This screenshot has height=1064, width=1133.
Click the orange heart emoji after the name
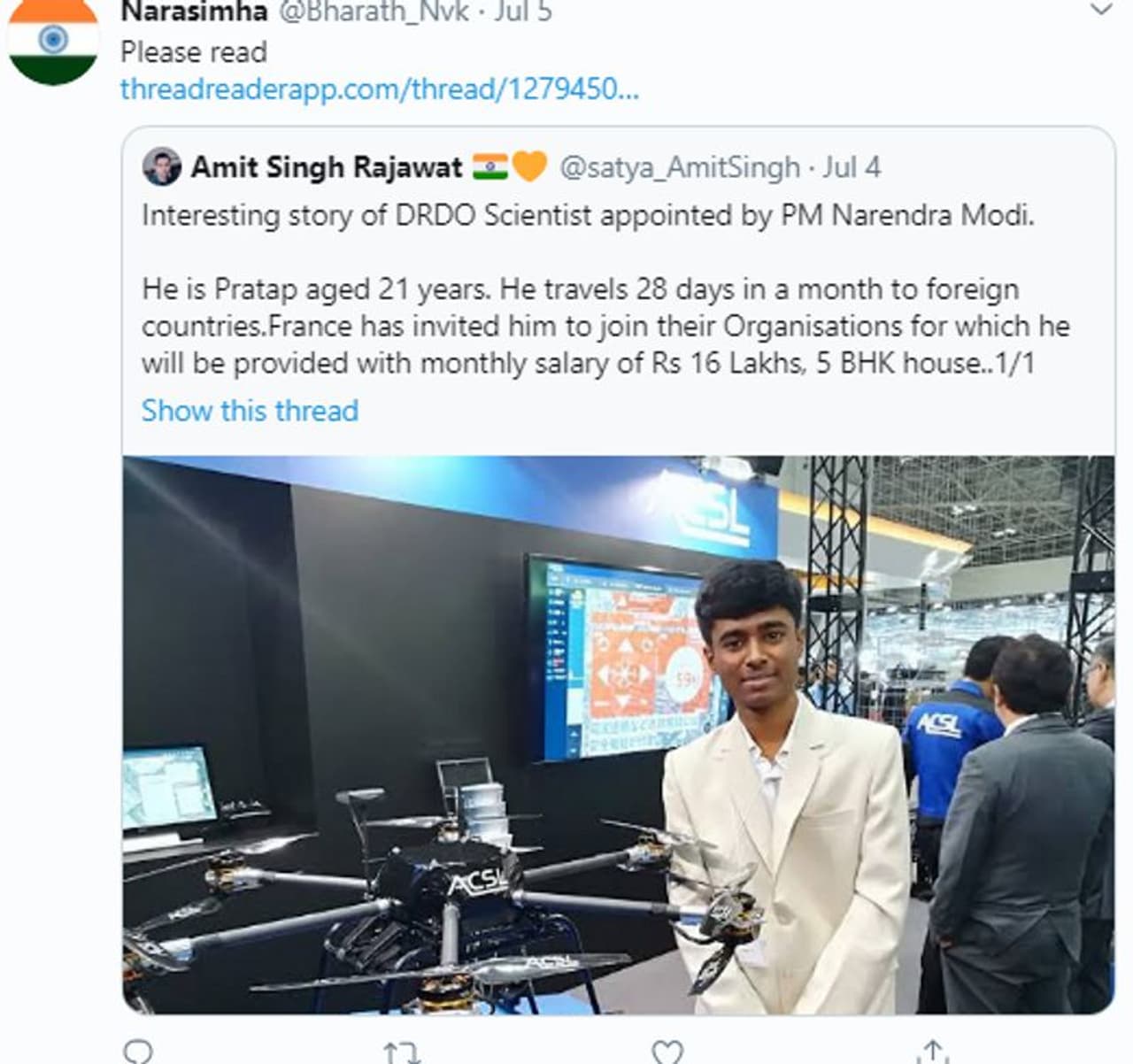[529, 166]
